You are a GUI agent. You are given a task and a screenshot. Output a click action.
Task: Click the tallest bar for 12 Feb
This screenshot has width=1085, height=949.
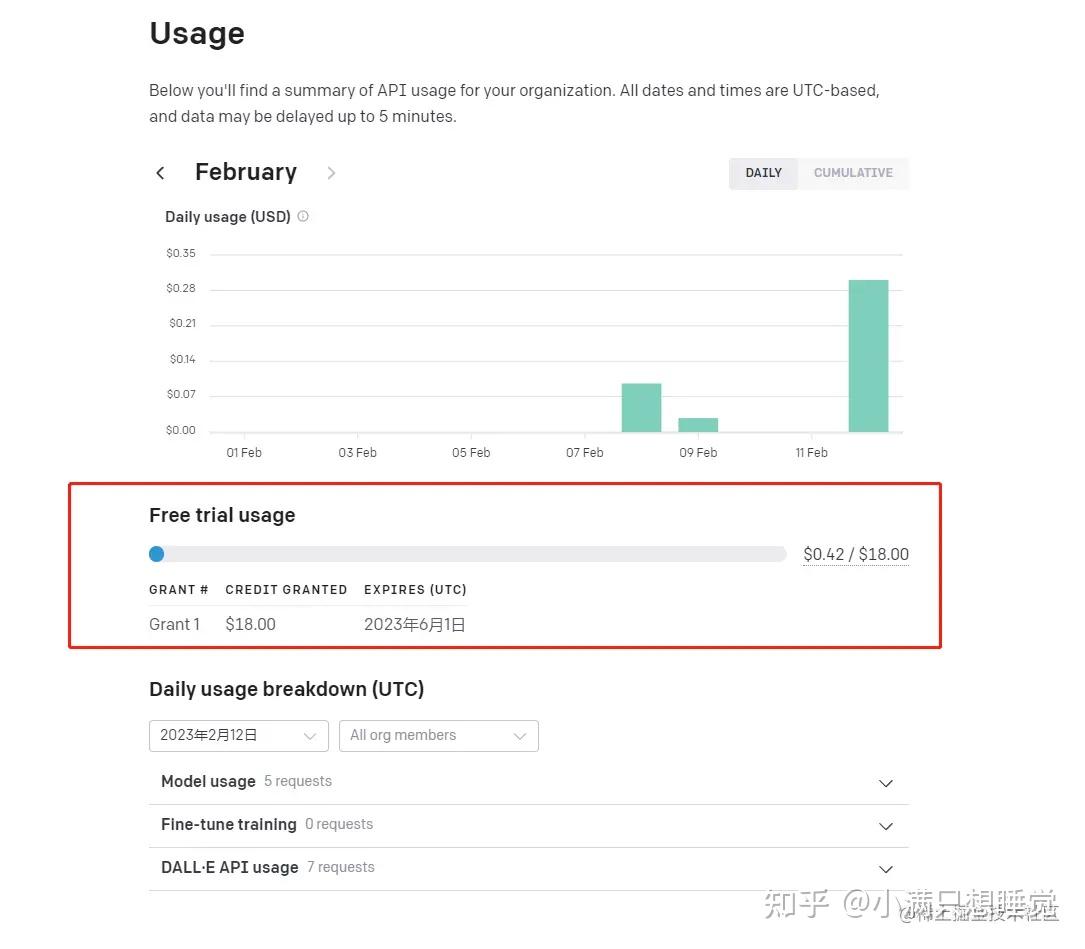tap(868, 356)
